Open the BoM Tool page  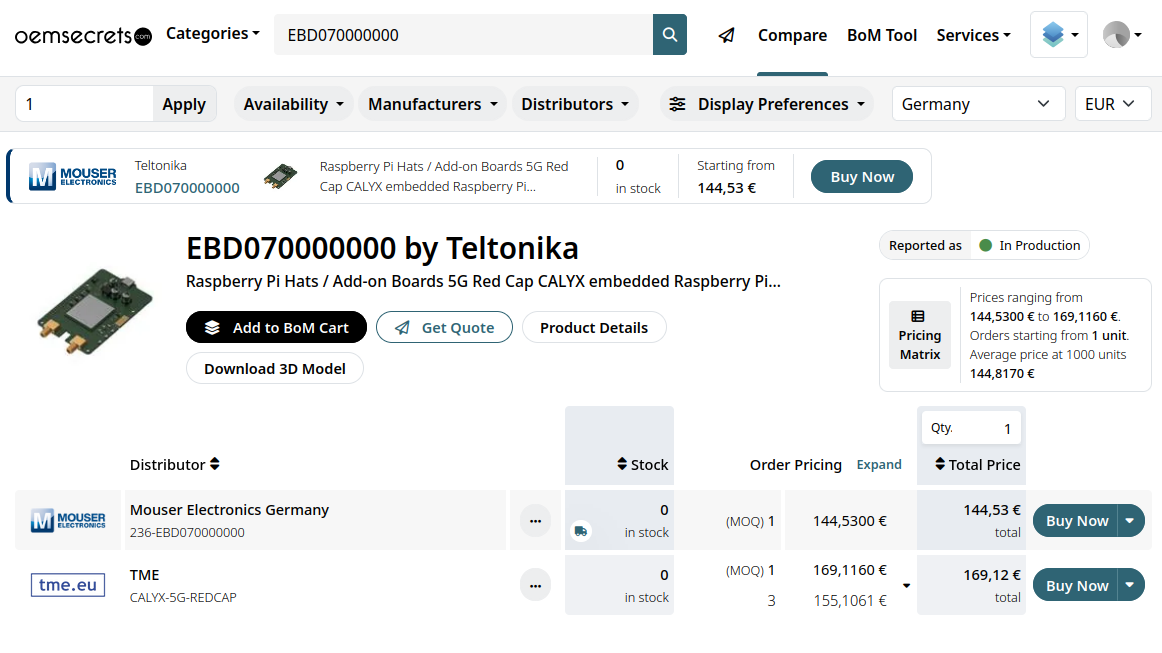click(881, 35)
